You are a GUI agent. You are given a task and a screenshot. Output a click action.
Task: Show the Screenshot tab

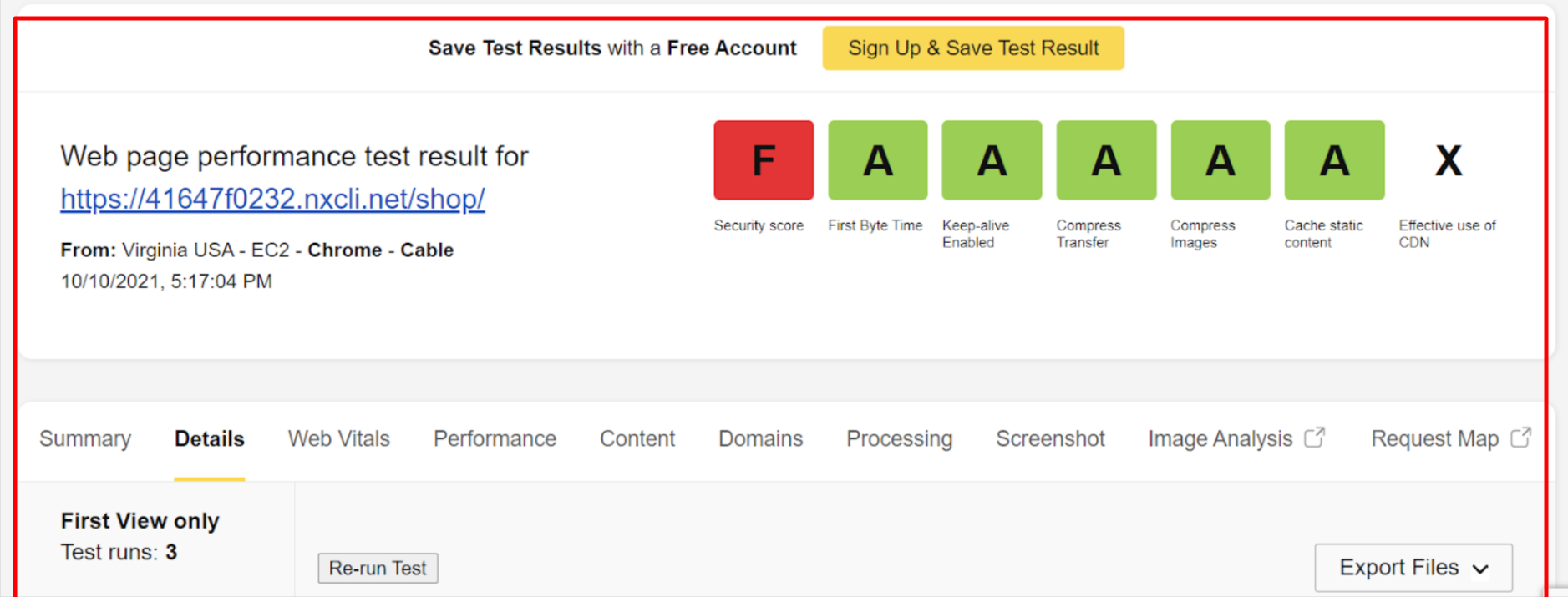[1050, 439]
